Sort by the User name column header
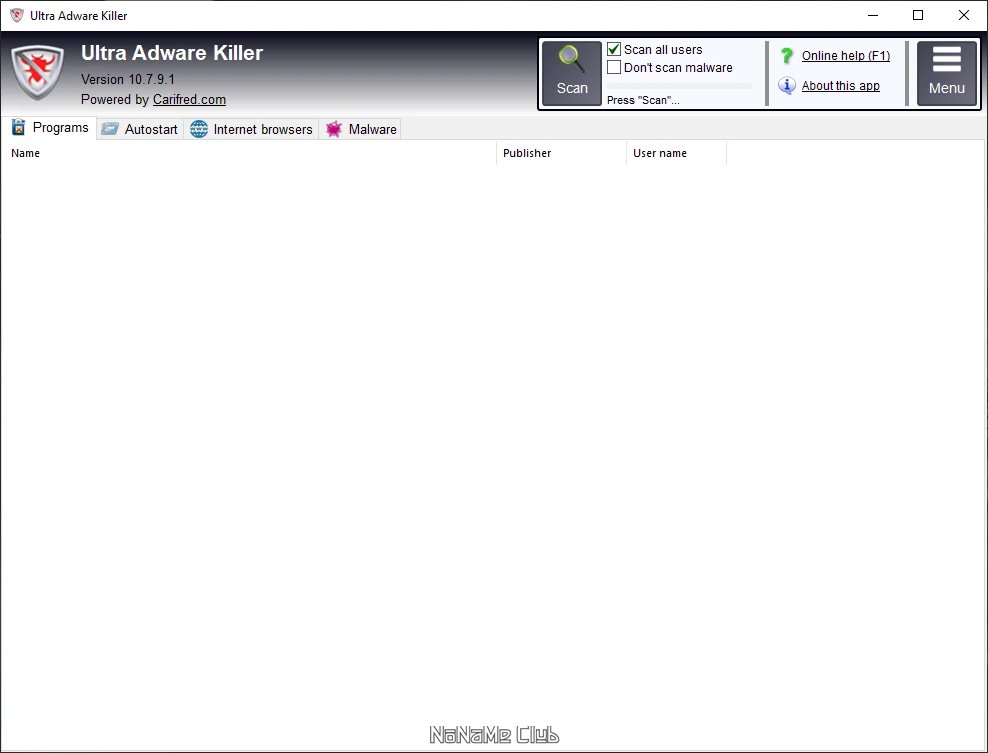 (676, 153)
